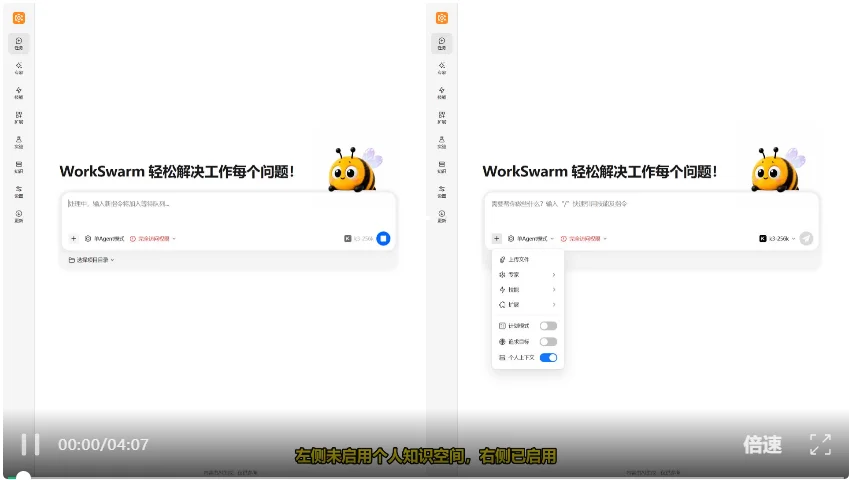Open the chat bubble sidebar icon in left pane
849x480 pixels.
pos(19,43)
